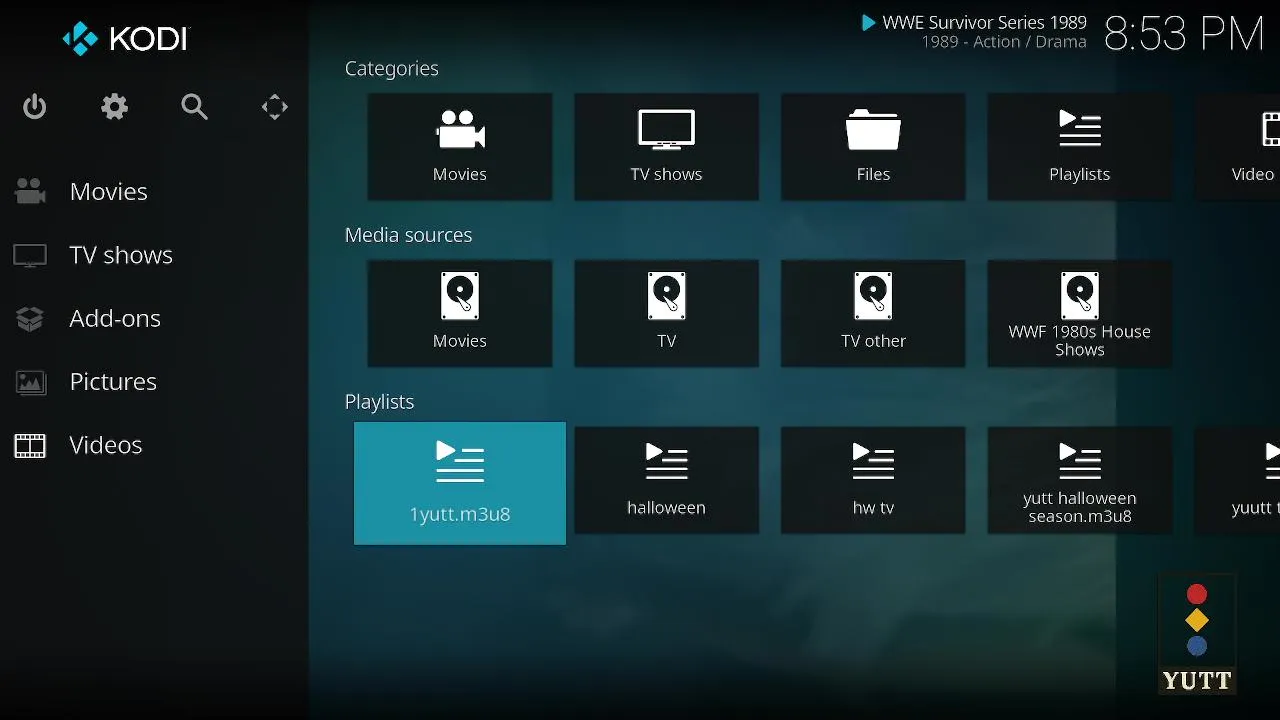Open the TV media source tile
Viewport: 1280px width, 720px height.
click(x=667, y=314)
